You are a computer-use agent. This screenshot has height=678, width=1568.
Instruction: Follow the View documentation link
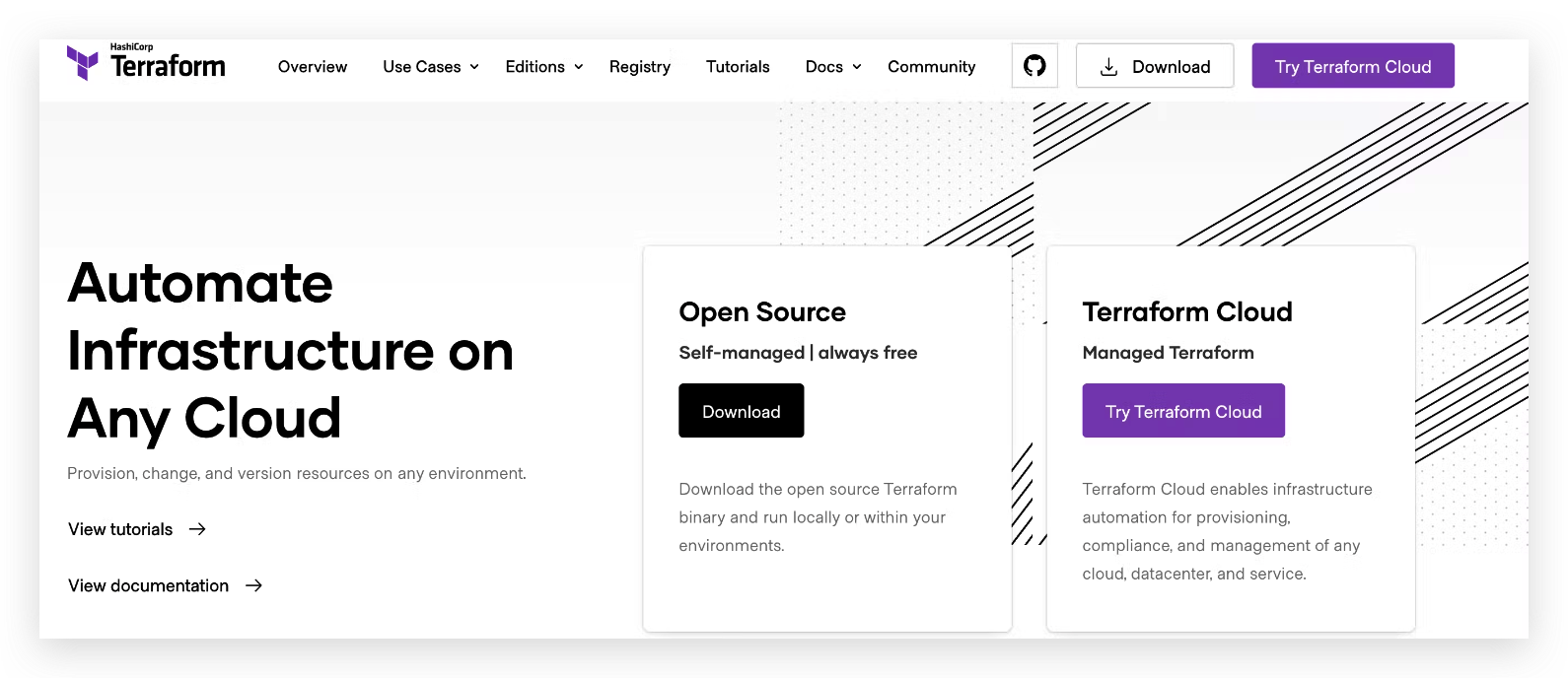click(x=148, y=585)
